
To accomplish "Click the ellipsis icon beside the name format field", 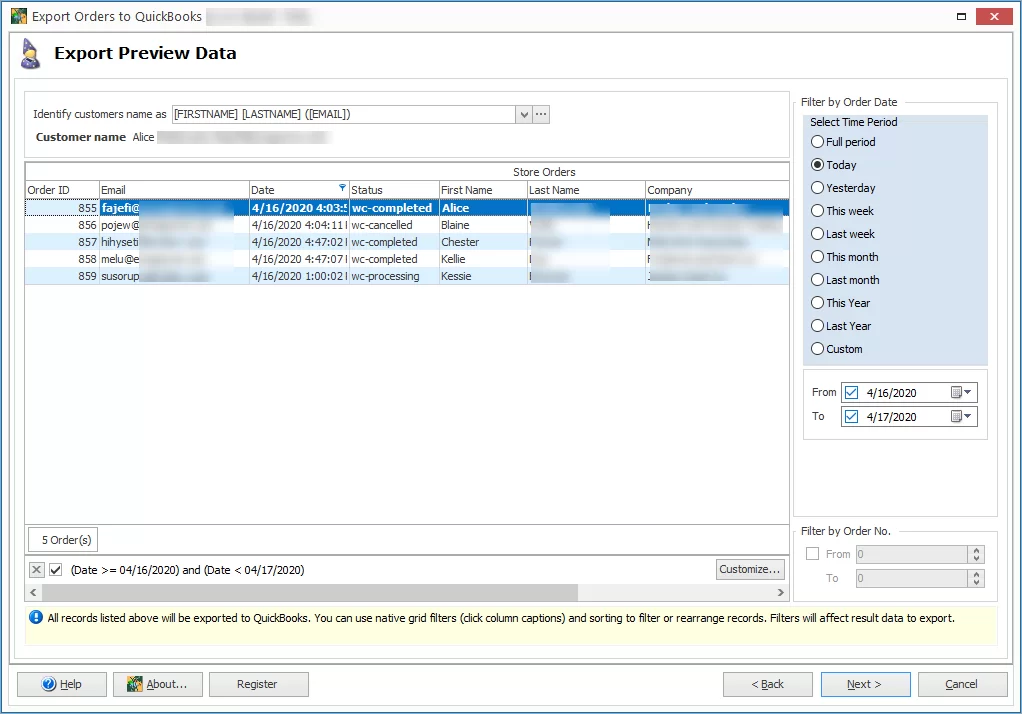I will pos(539,114).
